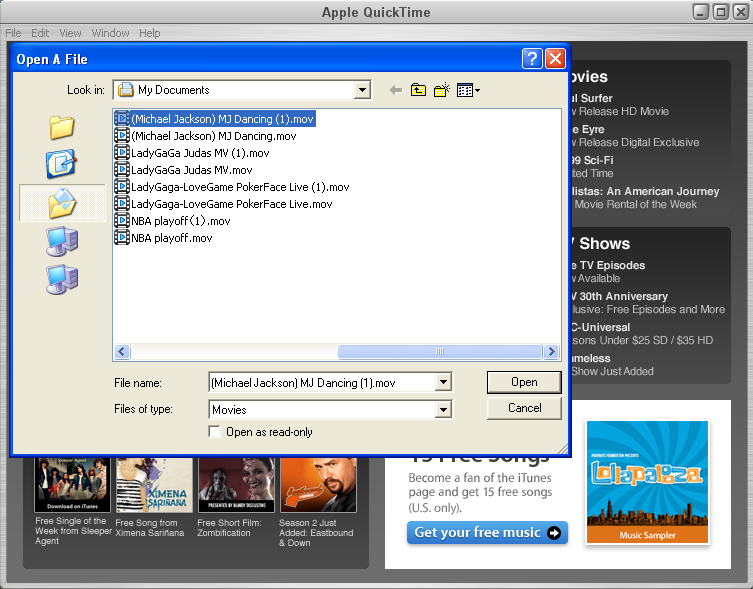Minimize the Apple QuickTime window
Image resolution: width=753 pixels, height=589 pixels.
tap(701, 12)
